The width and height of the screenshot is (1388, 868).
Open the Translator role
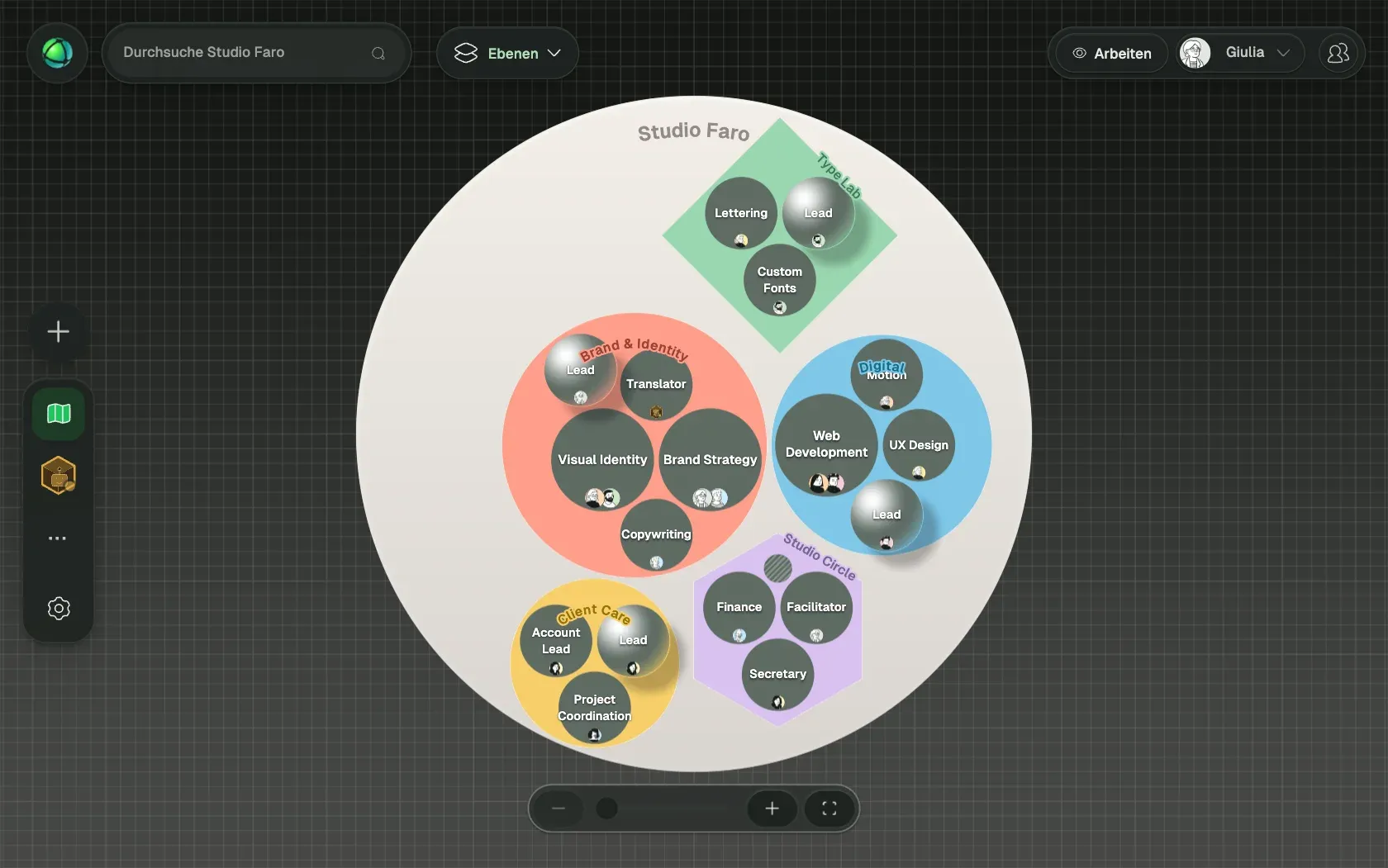pos(656,384)
